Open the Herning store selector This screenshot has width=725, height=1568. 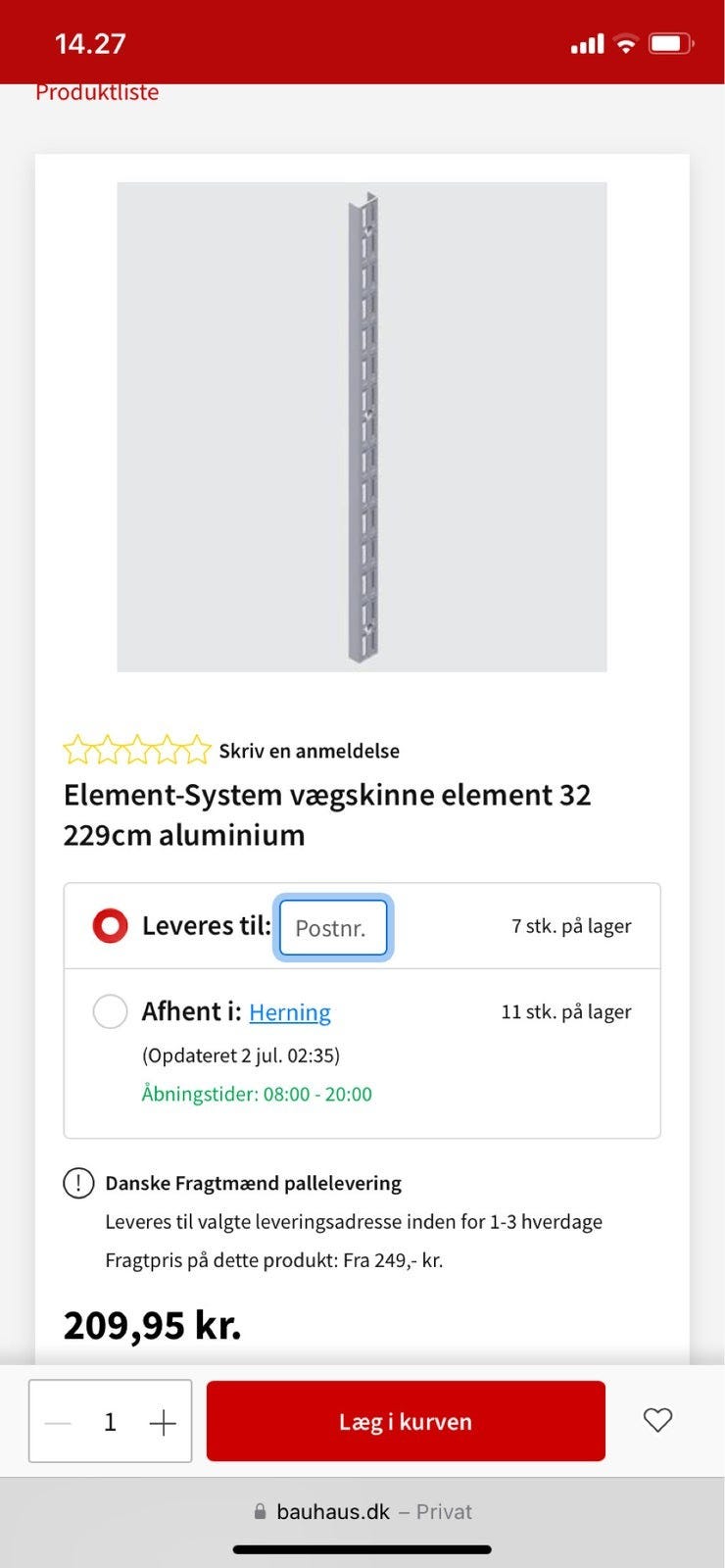[x=290, y=1011]
